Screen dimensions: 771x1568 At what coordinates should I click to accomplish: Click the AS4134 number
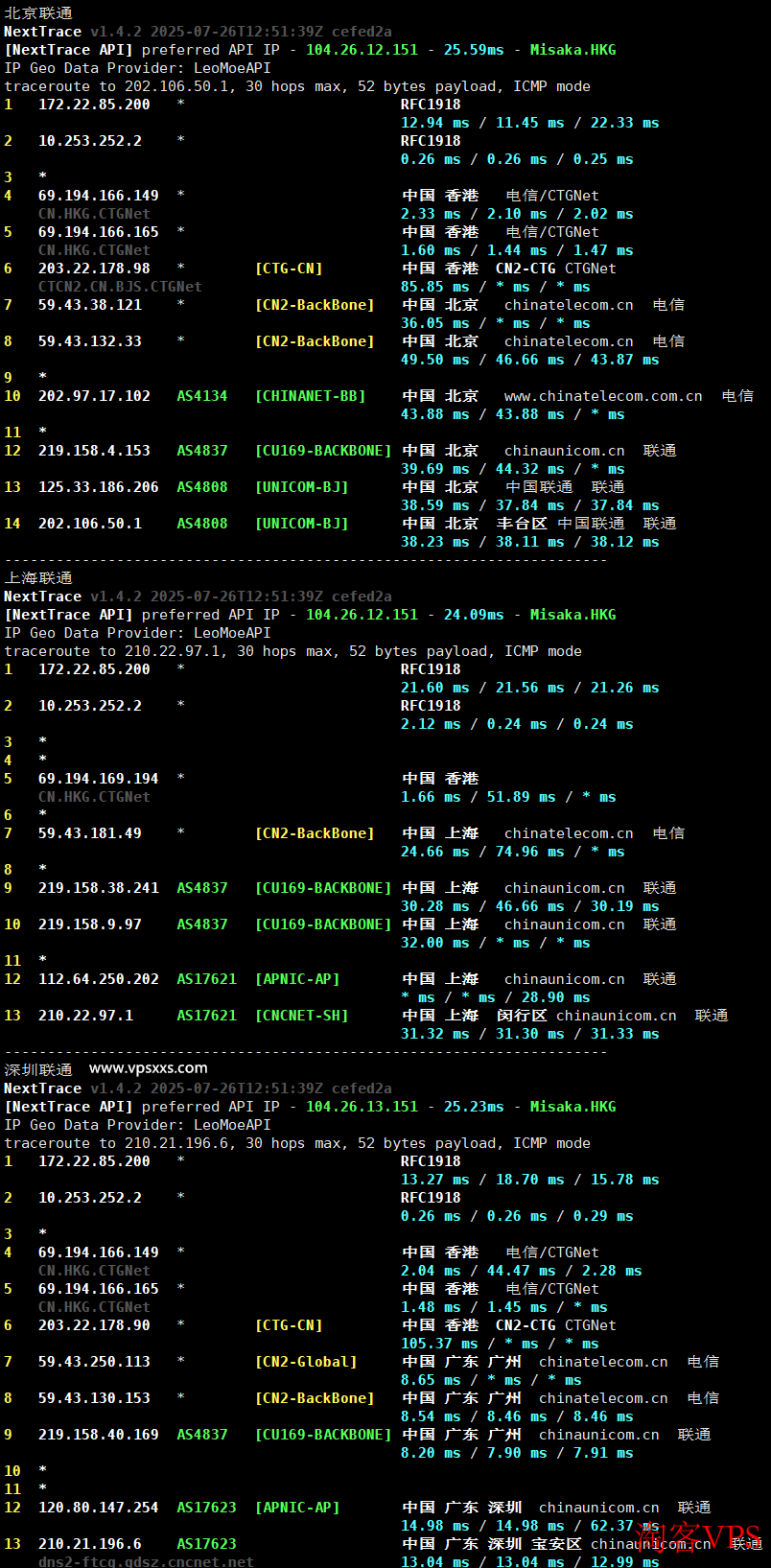point(202,396)
